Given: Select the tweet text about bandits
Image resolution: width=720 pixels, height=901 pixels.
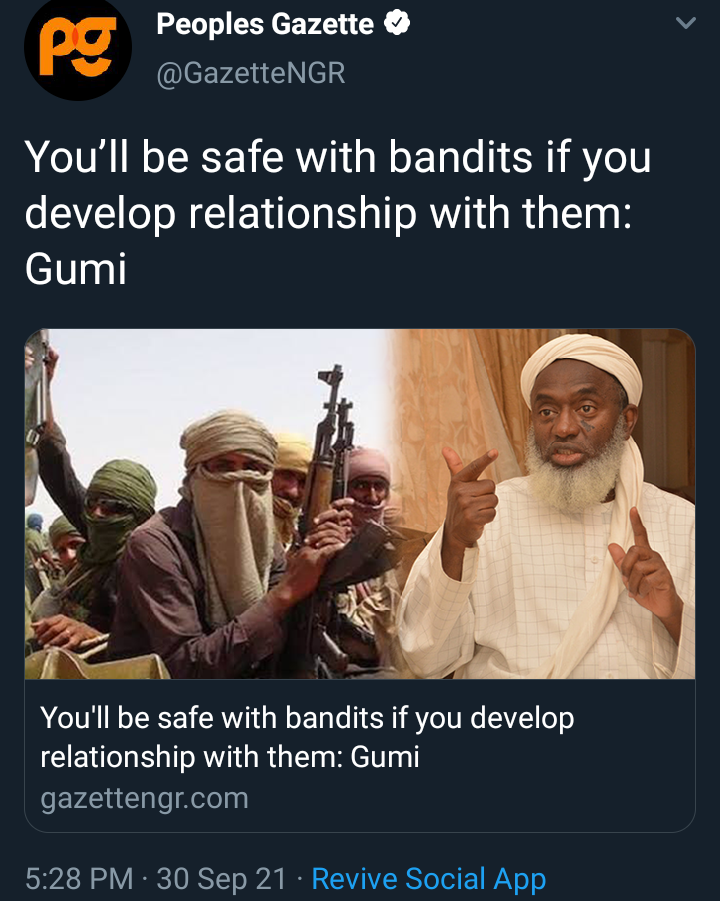Looking at the screenshot, I should click(338, 213).
